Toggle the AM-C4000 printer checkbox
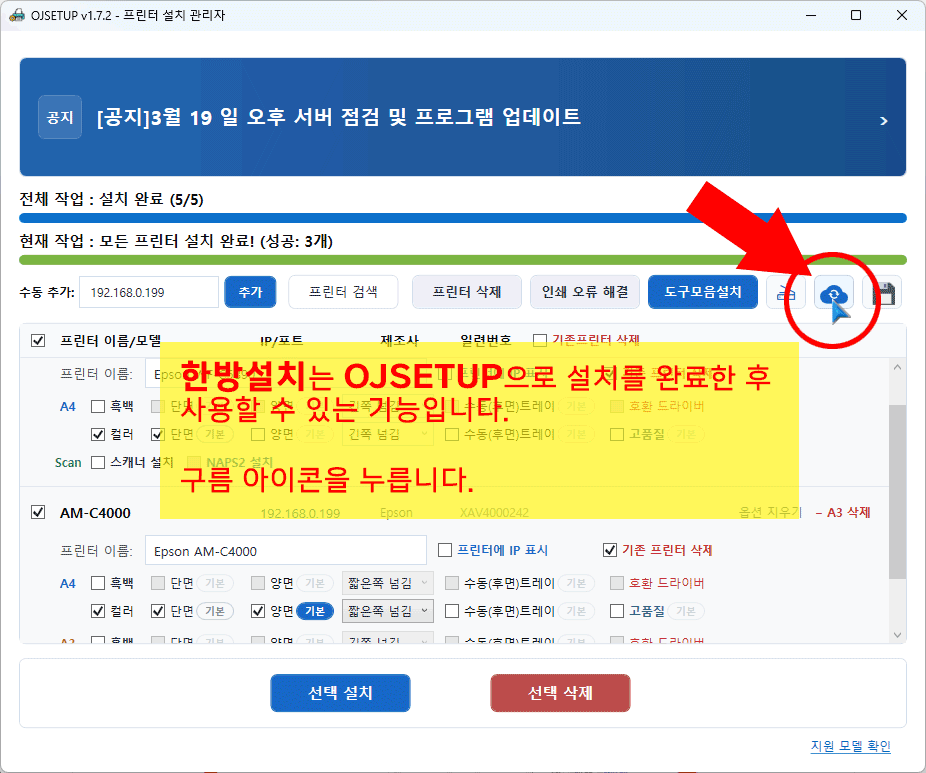Image resolution: width=926 pixels, height=773 pixels. 38,512
